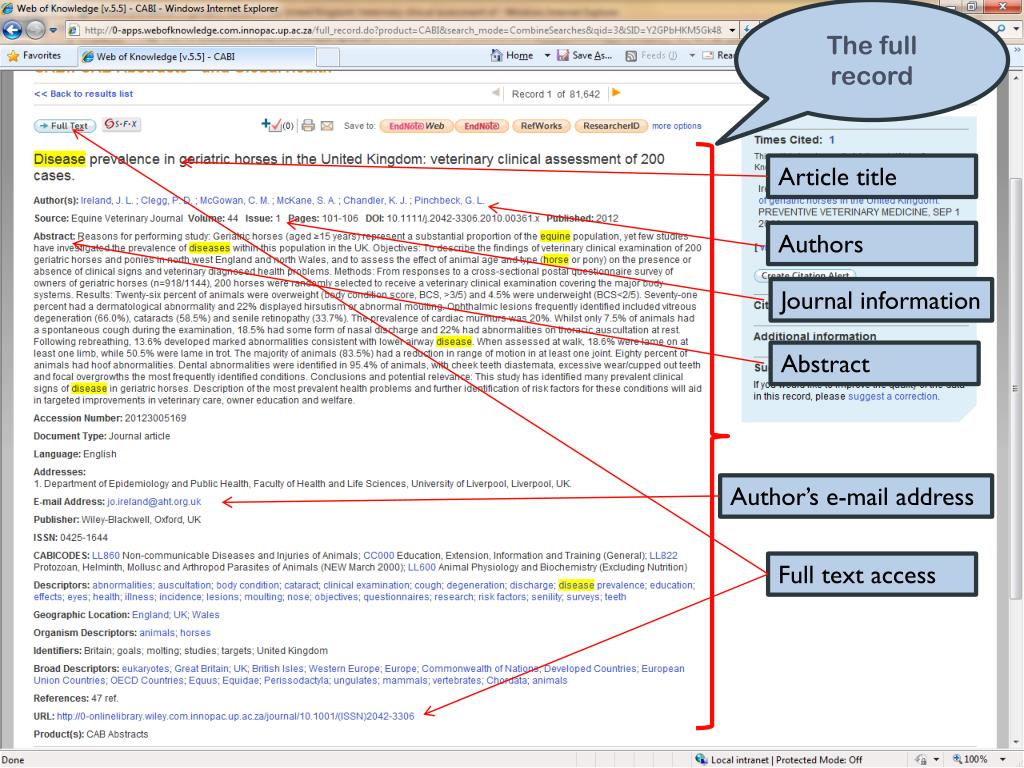Open the address bar dropdown arrow
This screenshot has height=768, width=1024.
click(732, 30)
